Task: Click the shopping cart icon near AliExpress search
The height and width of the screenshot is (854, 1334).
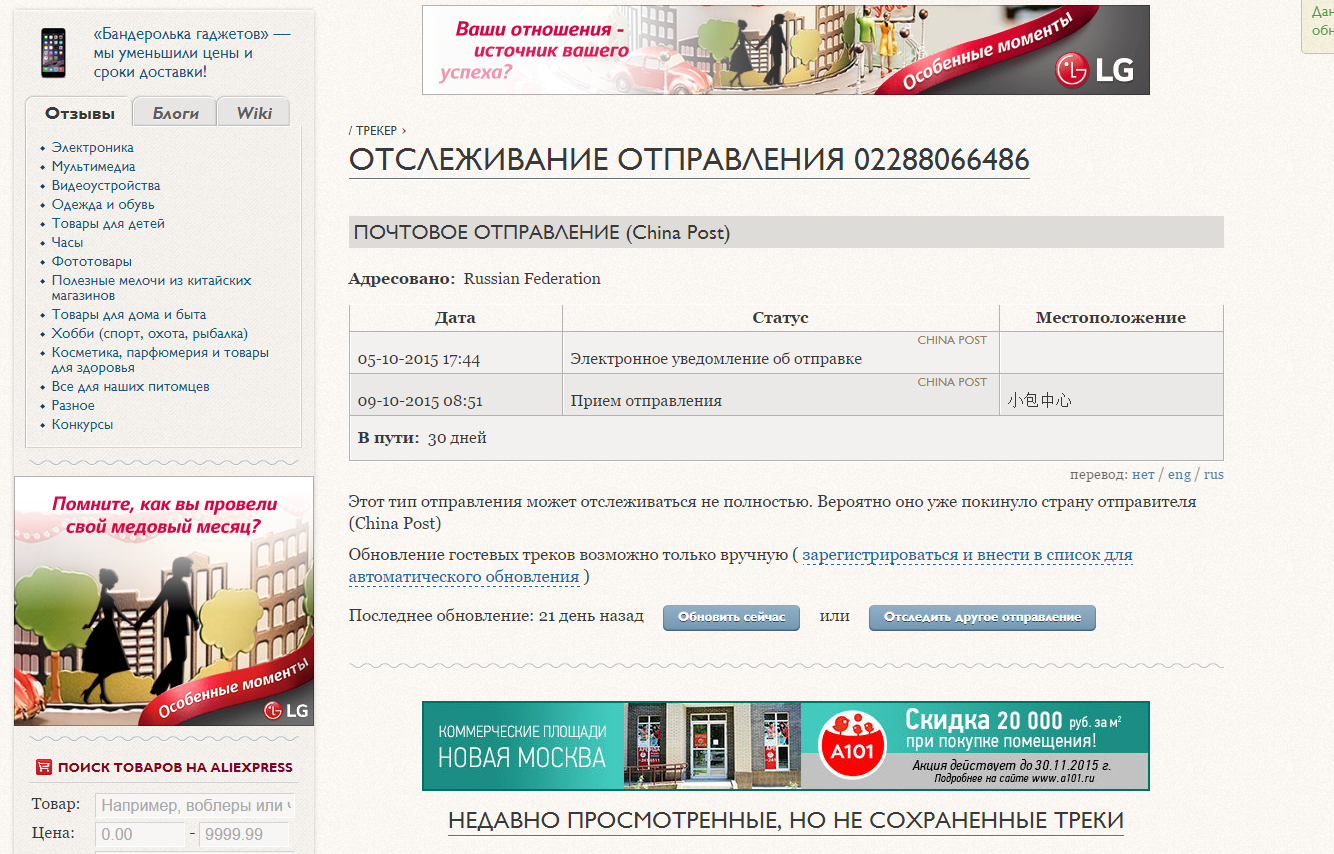Action: tap(43, 767)
